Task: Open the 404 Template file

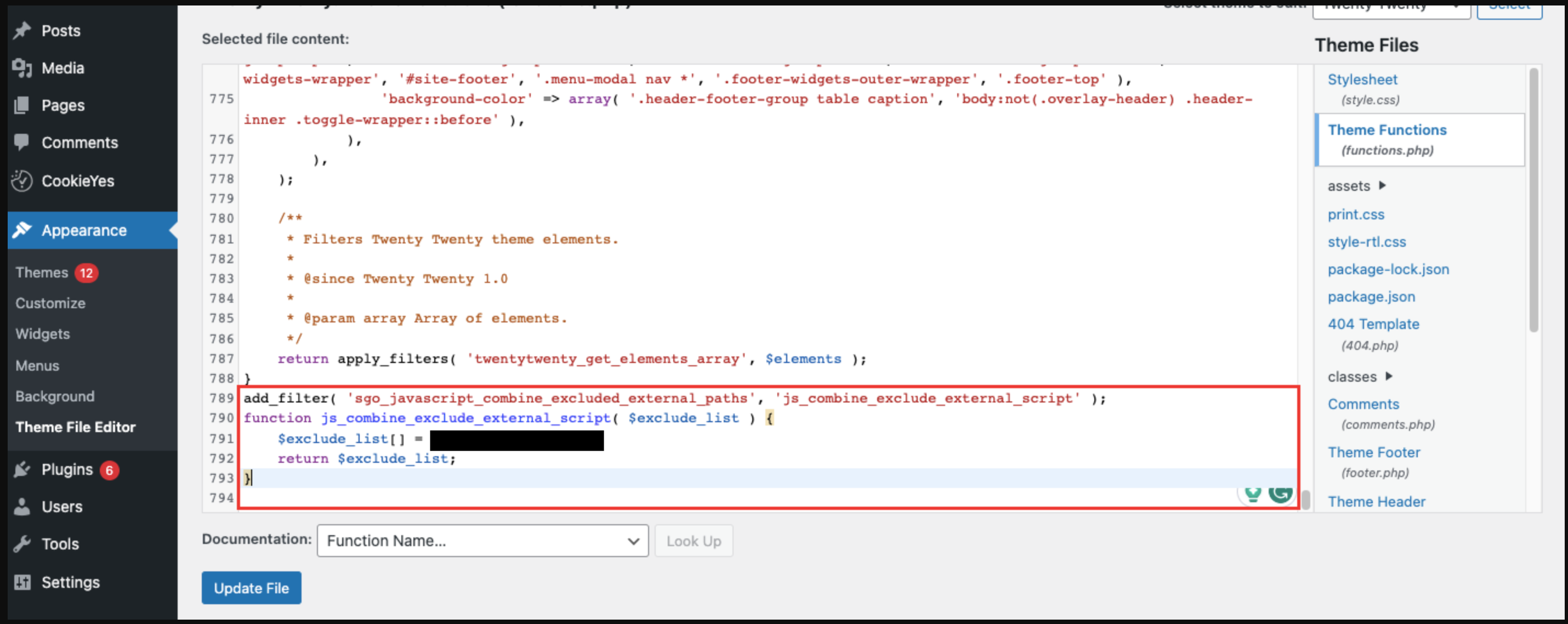Action: coord(1373,324)
